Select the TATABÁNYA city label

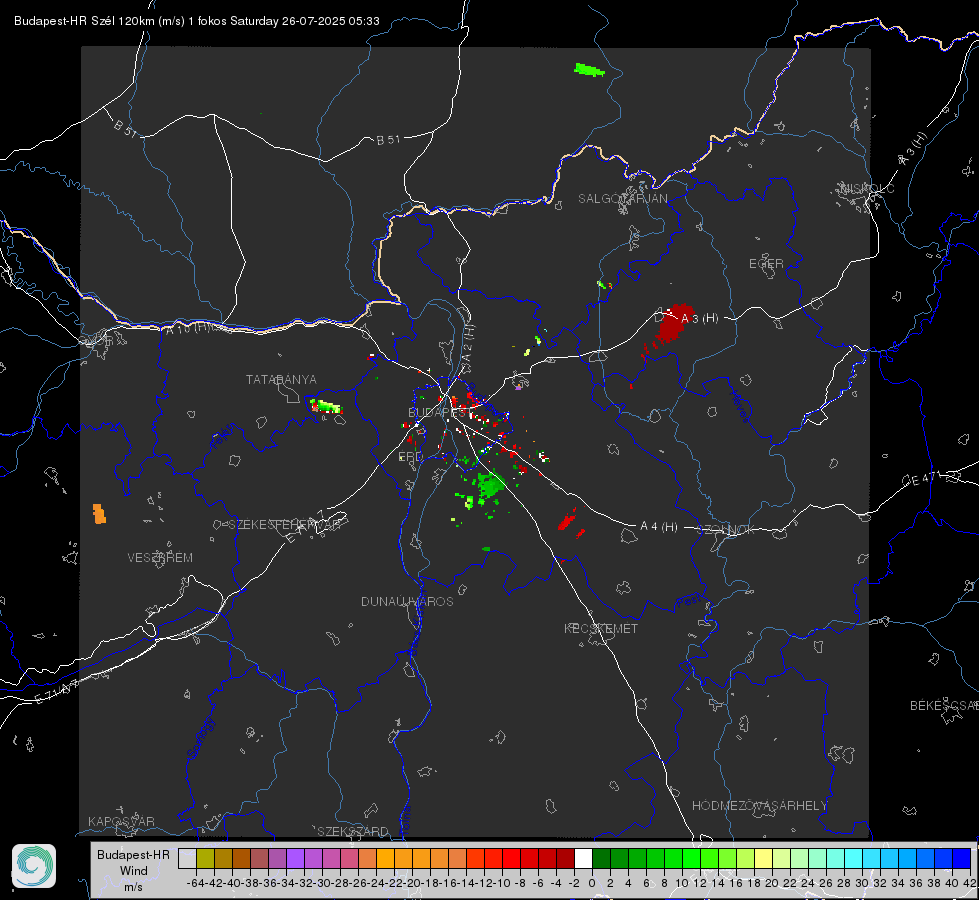tap(281, 380)
